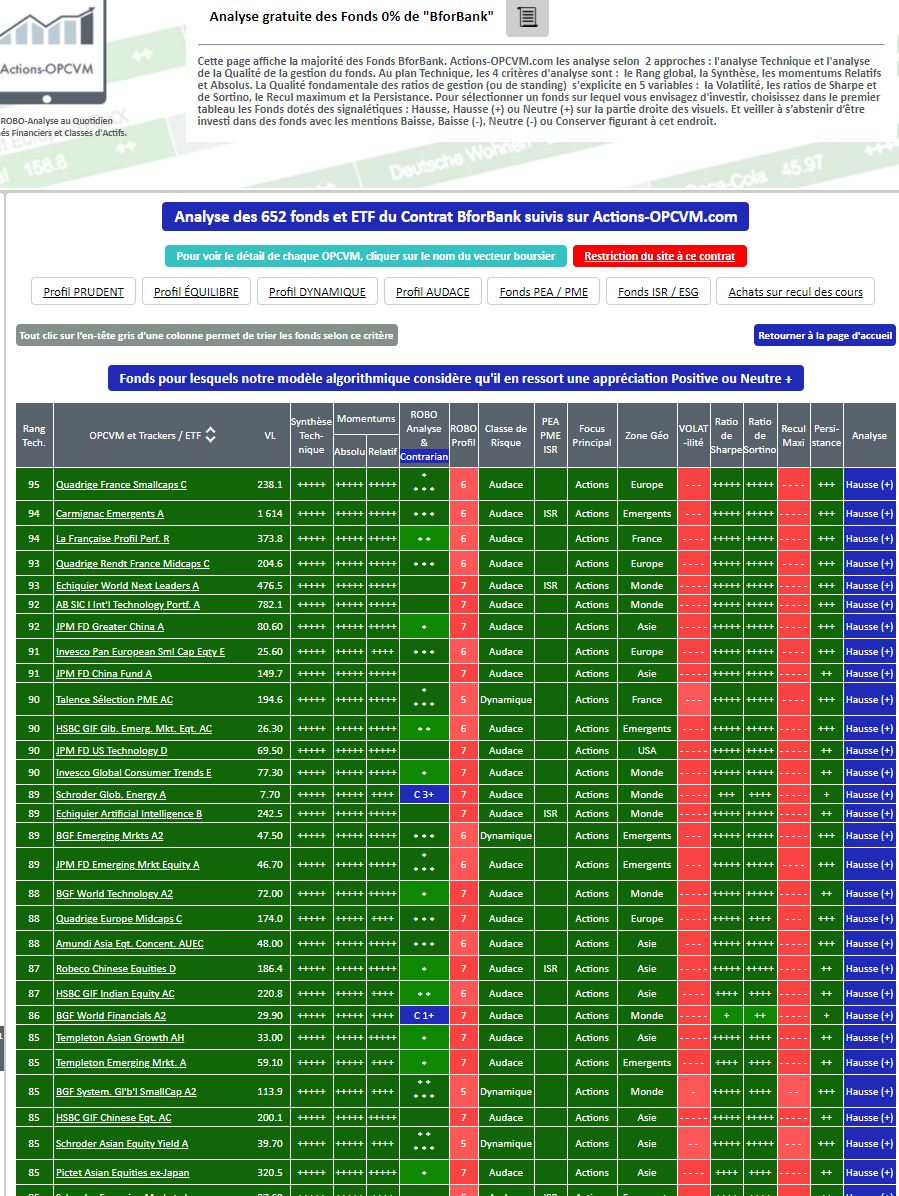899x1196 pixels.
Task: Sort the table by Rang Tech. column
Action: click(34, 436)
